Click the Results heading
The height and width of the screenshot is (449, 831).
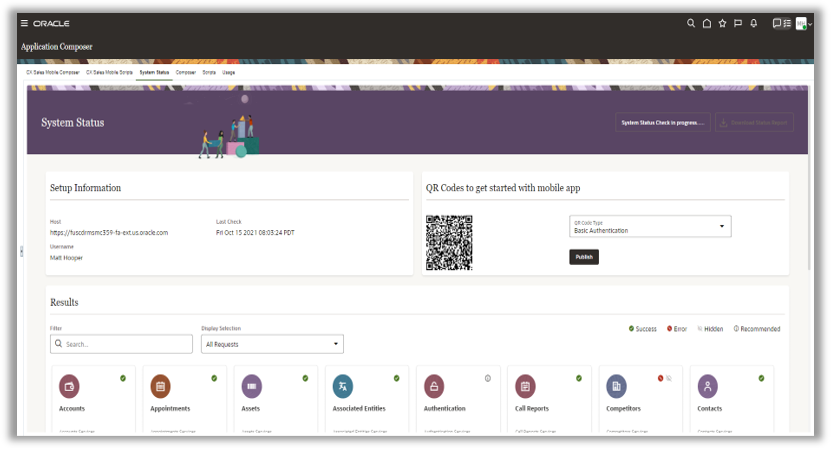[64, 302]
